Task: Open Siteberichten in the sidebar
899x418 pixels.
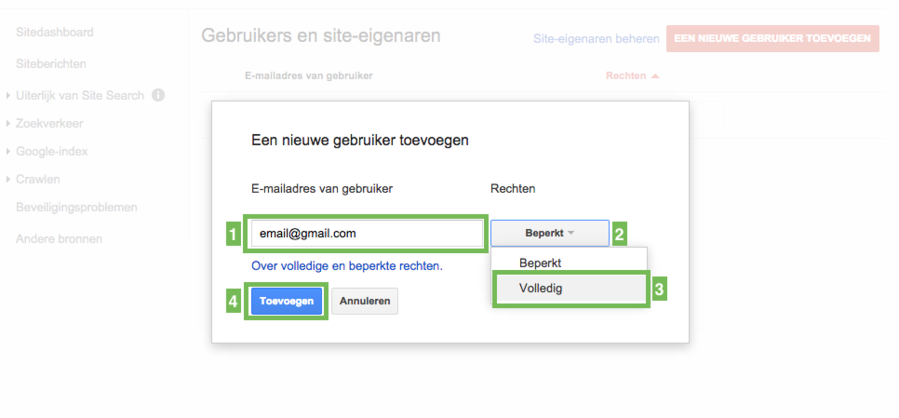Action: click(x=51, y=64)
